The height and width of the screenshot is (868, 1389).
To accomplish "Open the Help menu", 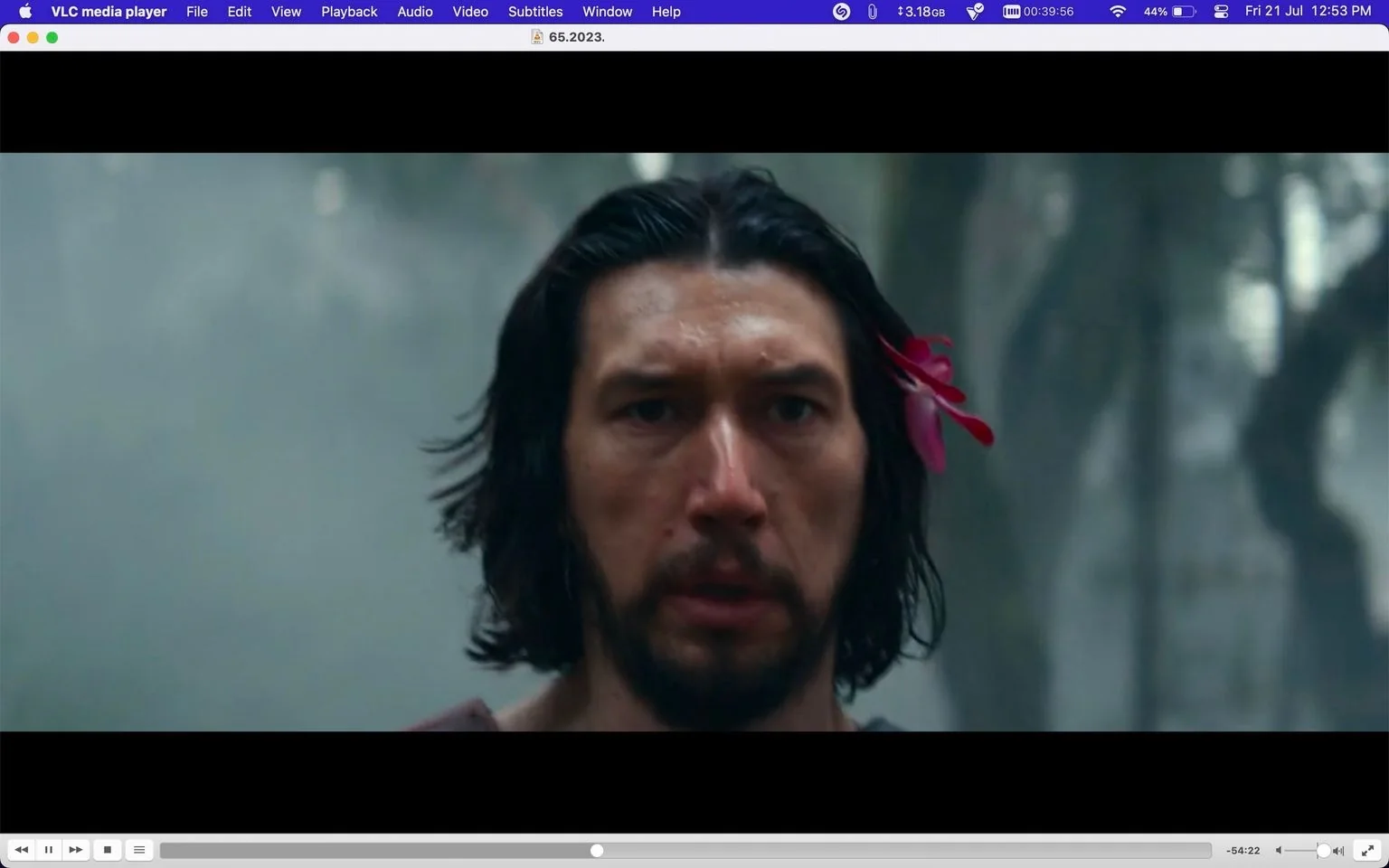I will (666, 12).
